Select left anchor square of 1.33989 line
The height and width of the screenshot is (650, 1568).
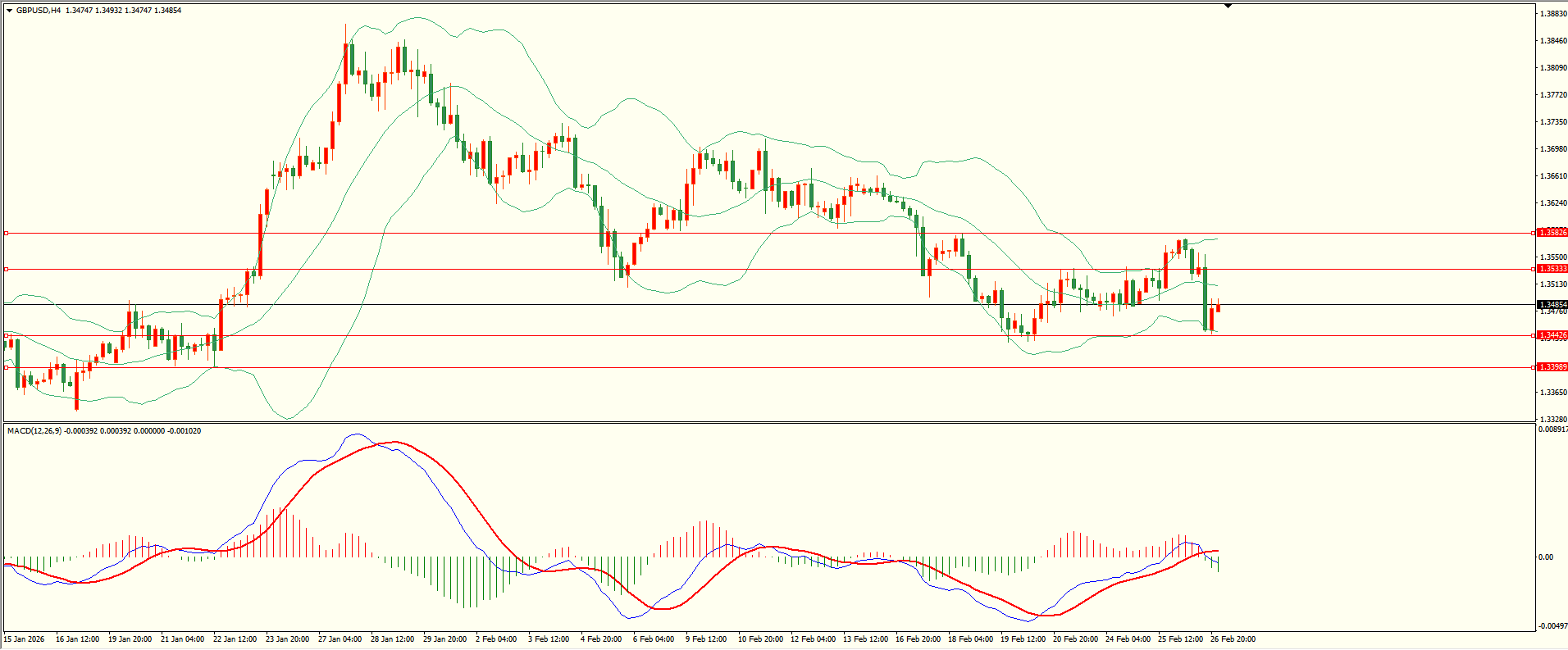click(x=6, y=367)
